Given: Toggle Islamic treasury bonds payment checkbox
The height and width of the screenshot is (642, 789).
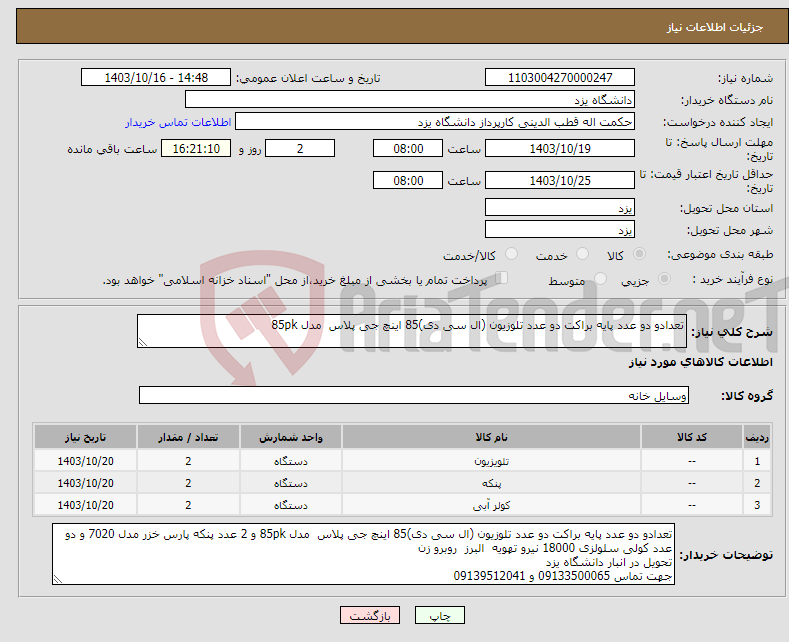Looking at the screenshot, I should pyautogui.click(x=502, y=278).
